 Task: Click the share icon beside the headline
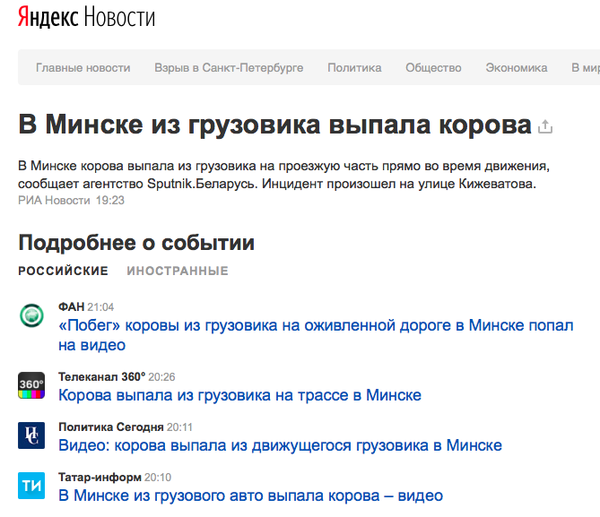click(x=545, y=127)
